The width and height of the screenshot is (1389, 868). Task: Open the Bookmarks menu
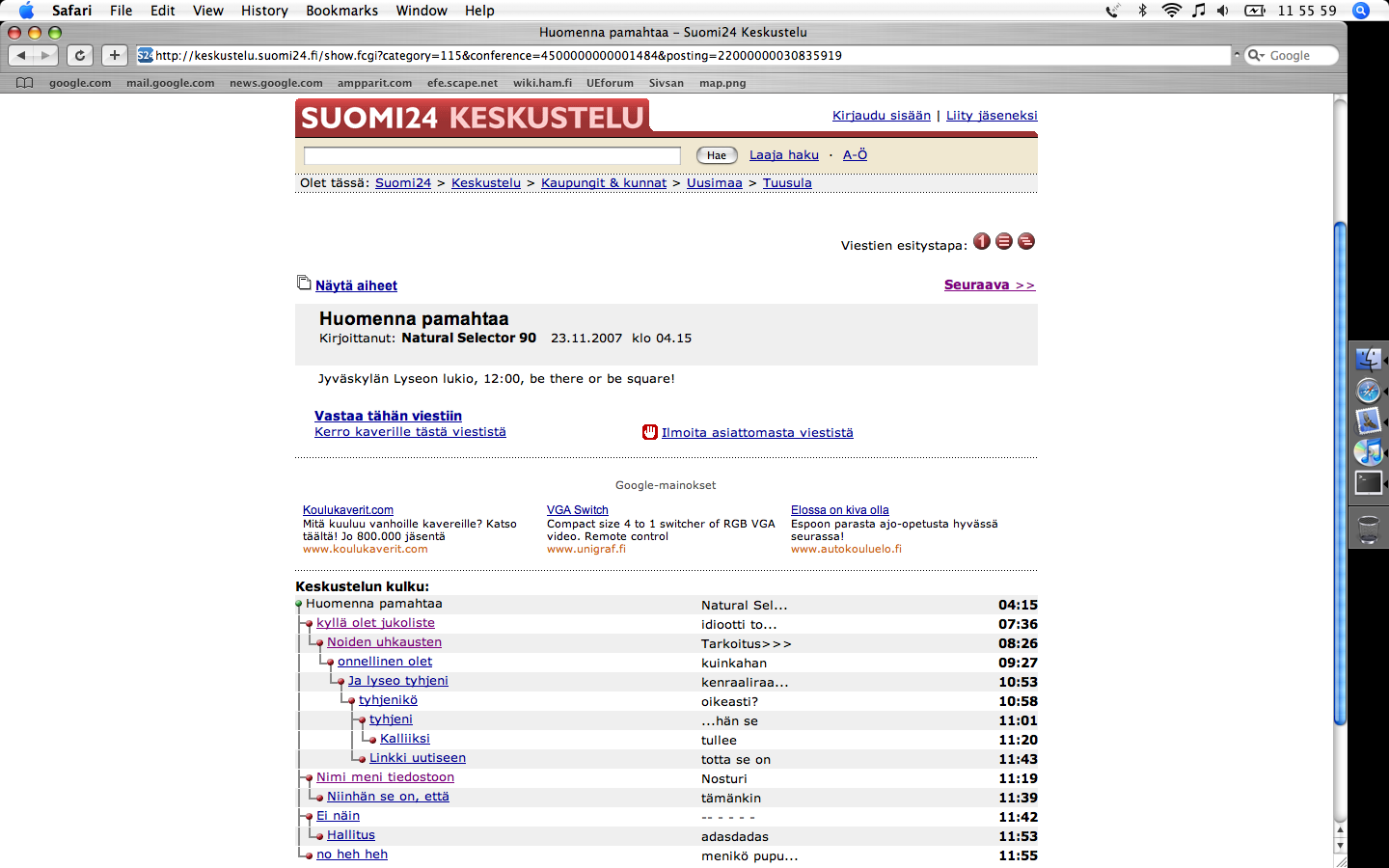342,11
